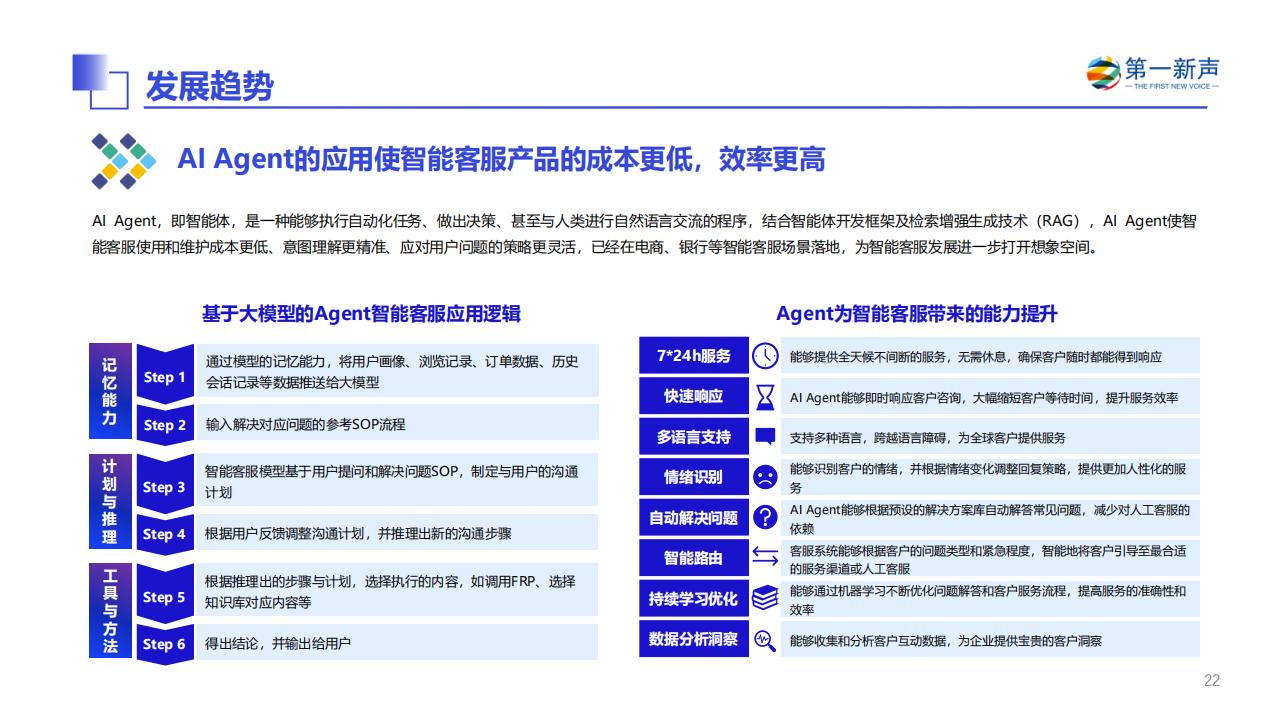Click the heading Agent为智能客服带来的能力提升

917,314
